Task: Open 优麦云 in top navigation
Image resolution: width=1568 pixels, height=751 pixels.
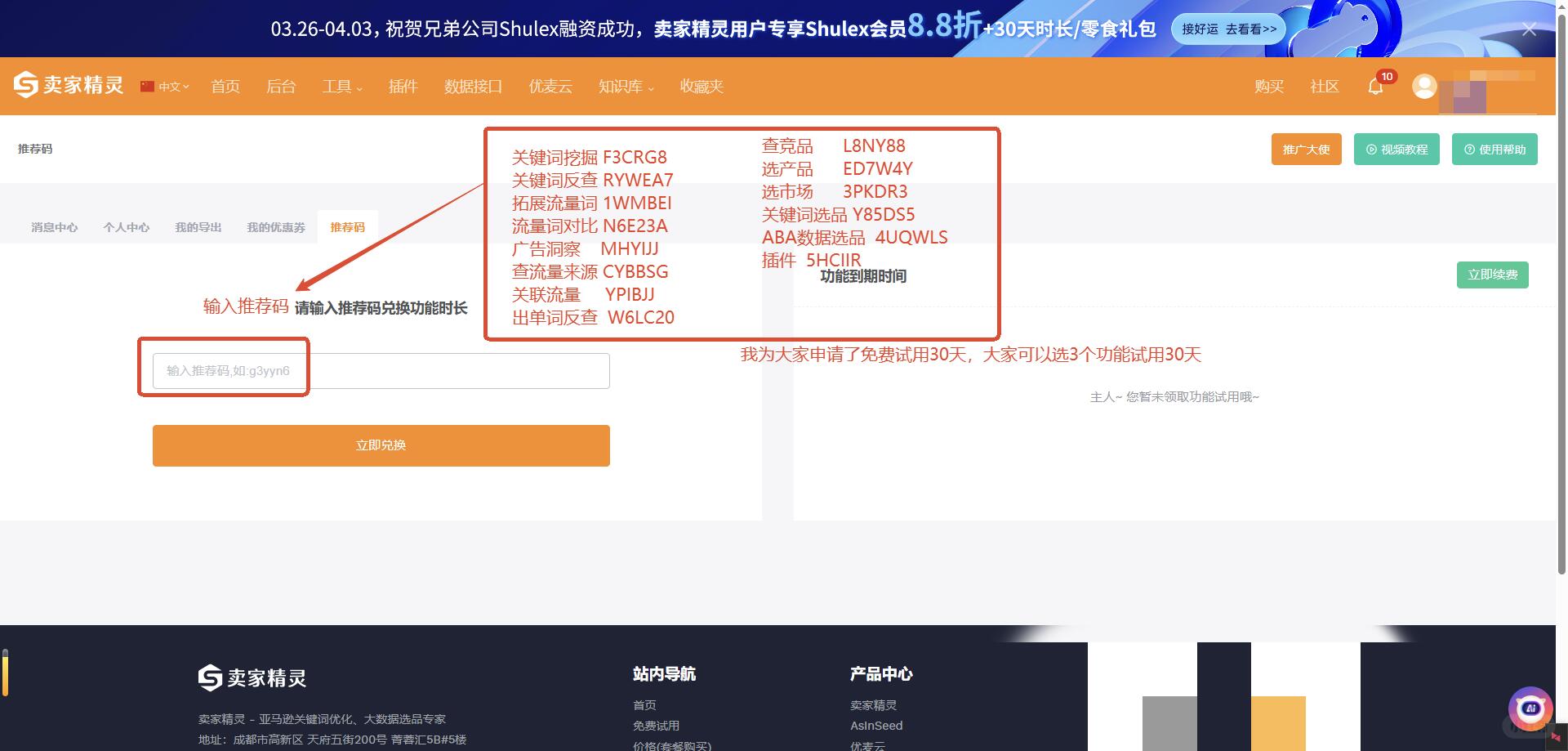Action: tap(550, 87)
